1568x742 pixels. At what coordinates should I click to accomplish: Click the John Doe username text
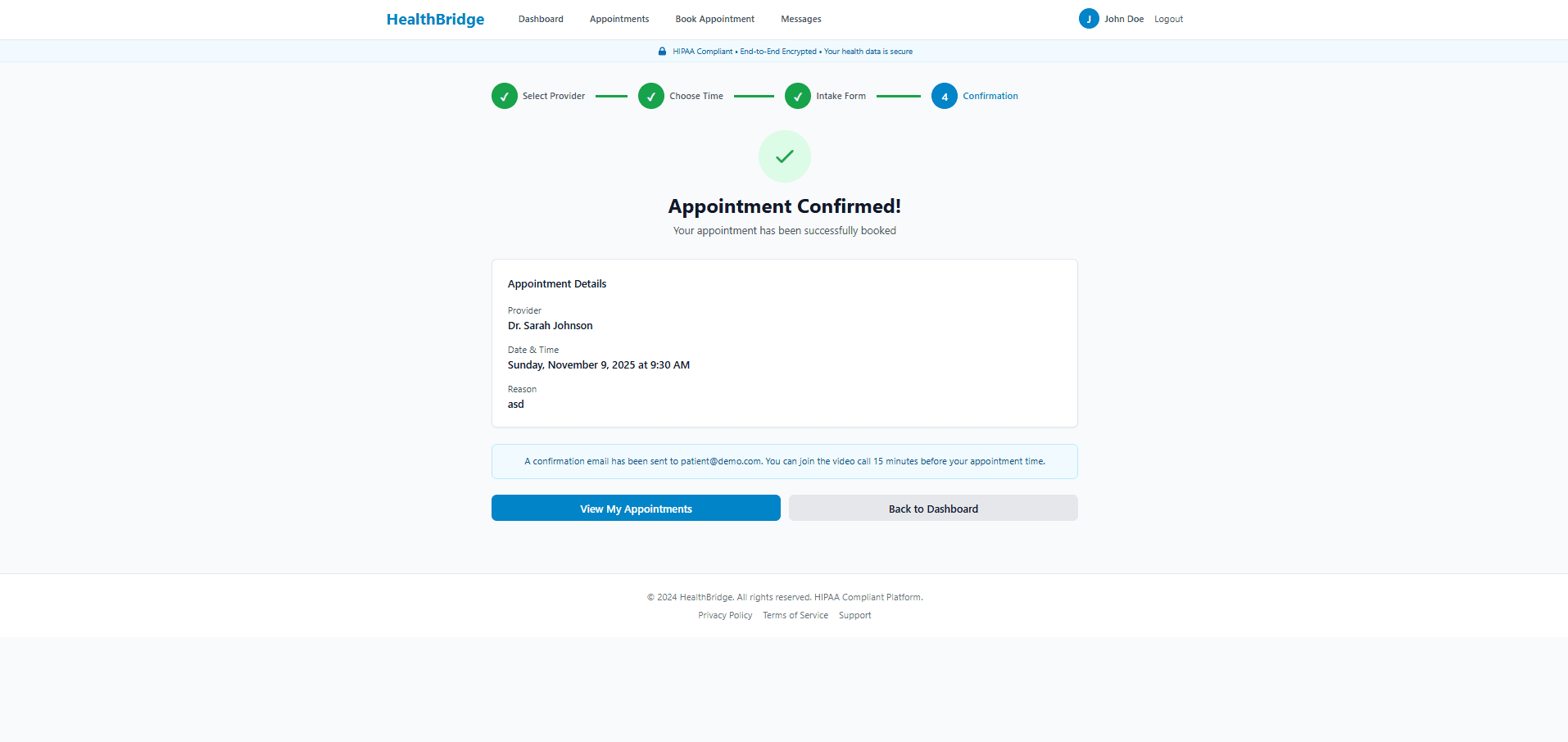[1123, 19]
